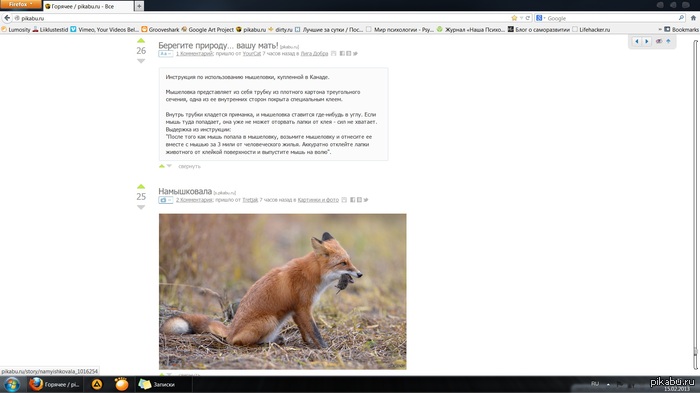
Task: Go to next post with right arrow
Action: 646,41
